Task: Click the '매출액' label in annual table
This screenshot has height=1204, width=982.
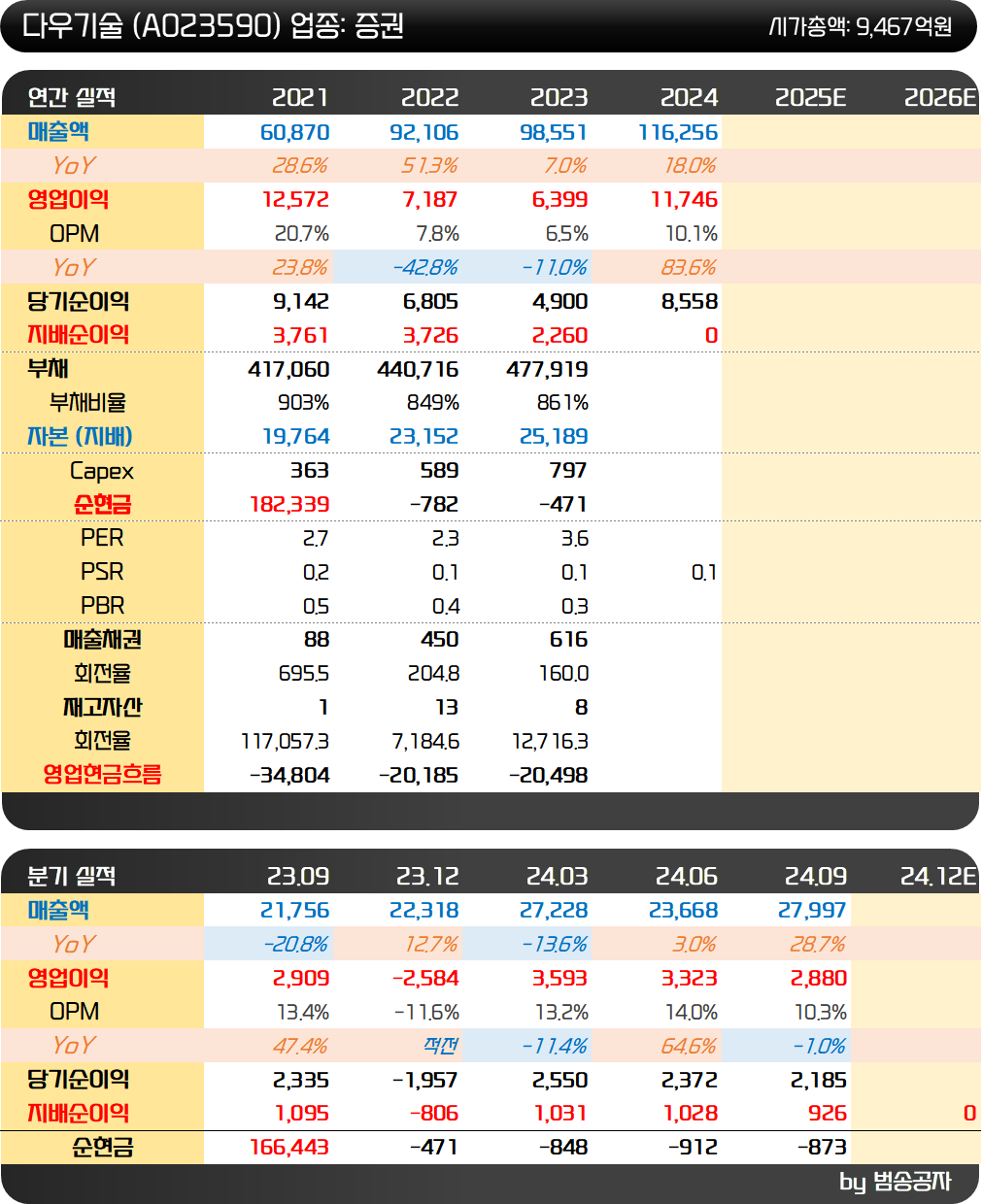Action: (58, 131)
